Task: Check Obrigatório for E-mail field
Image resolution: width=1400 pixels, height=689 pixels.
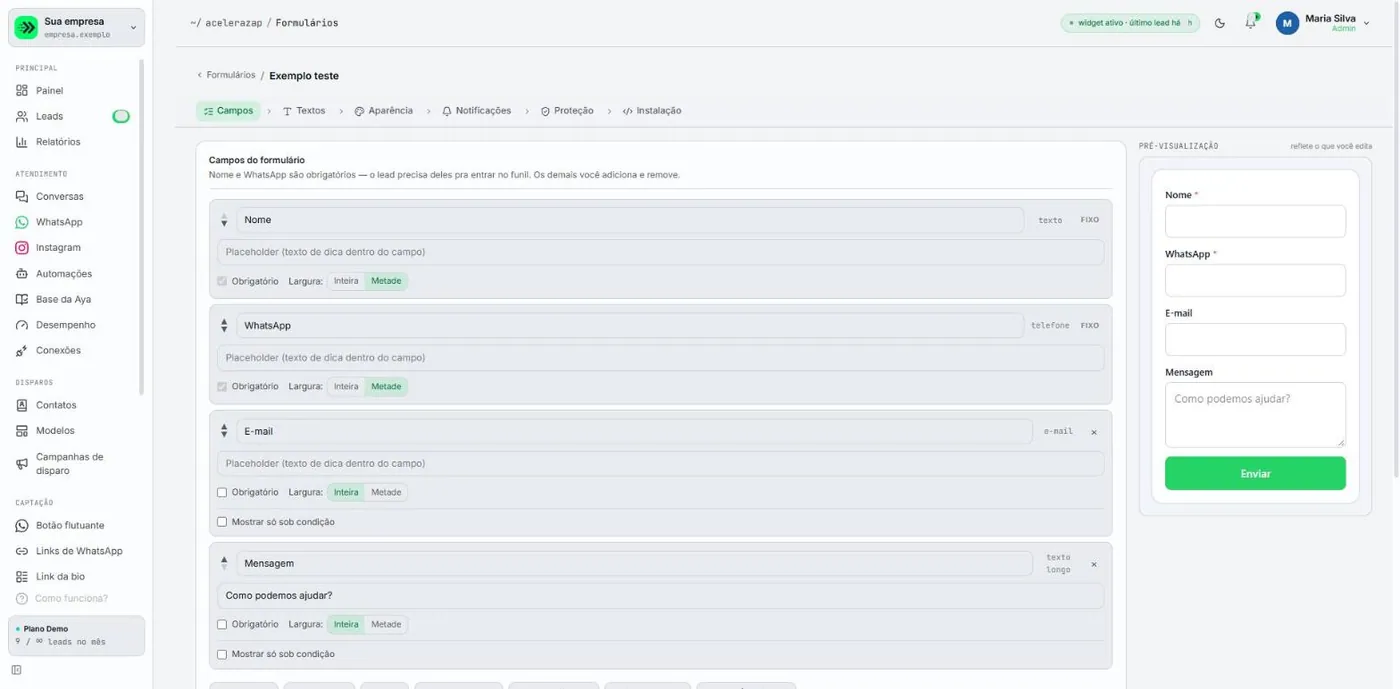Action: pyautogui.click(x=222, y=493)
